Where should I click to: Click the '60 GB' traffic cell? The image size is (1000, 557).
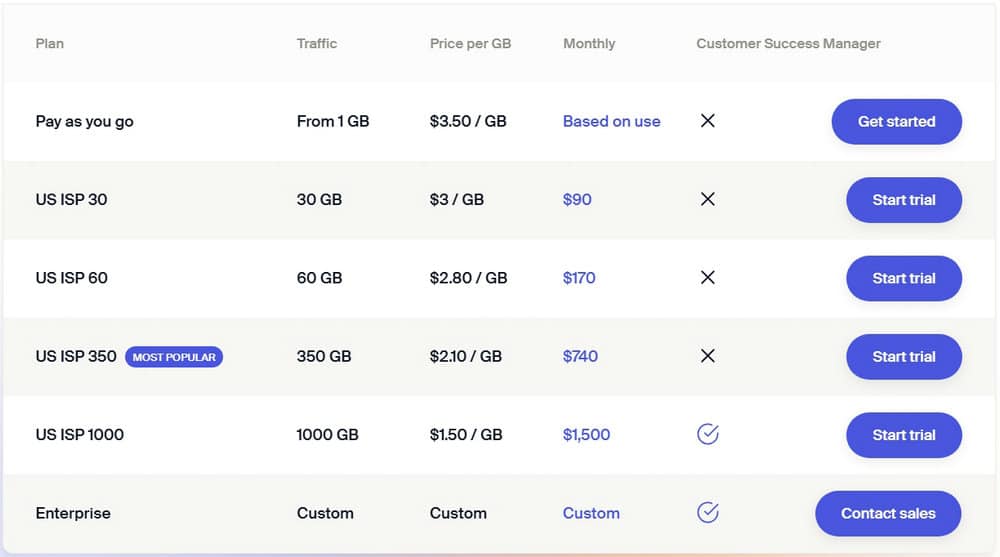pos(320,278)
